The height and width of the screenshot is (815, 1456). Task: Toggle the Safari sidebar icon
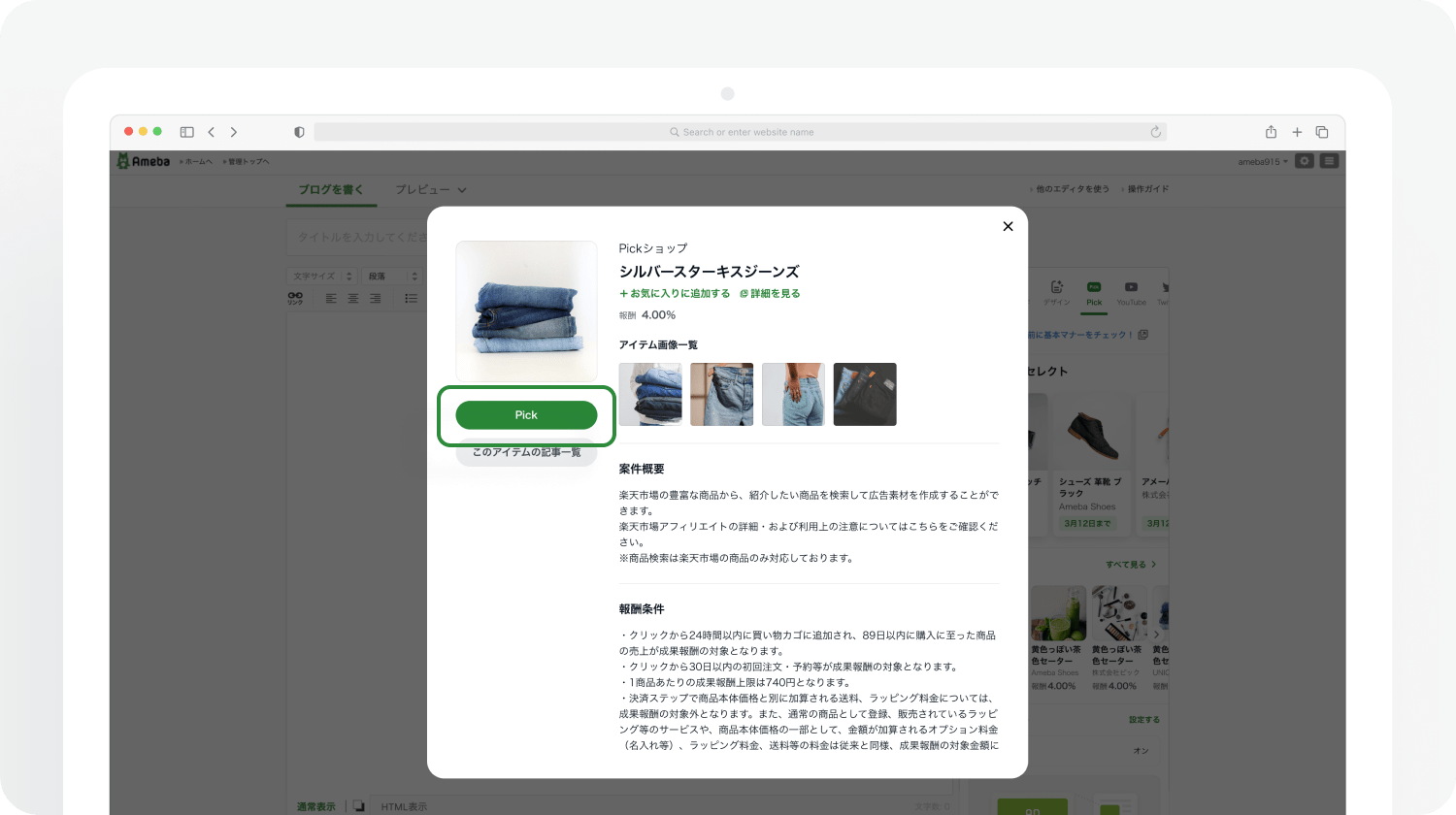[186, 132]
